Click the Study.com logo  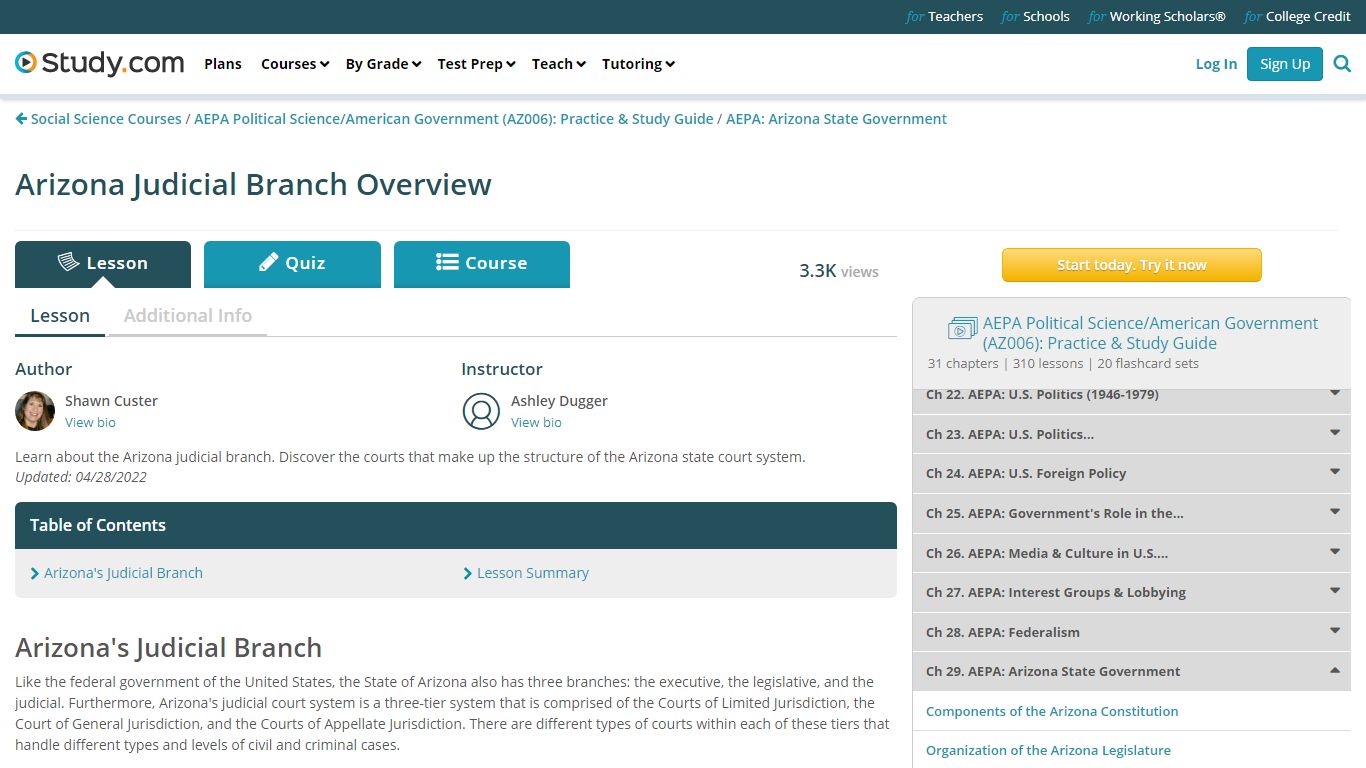[x=100, y=63]
